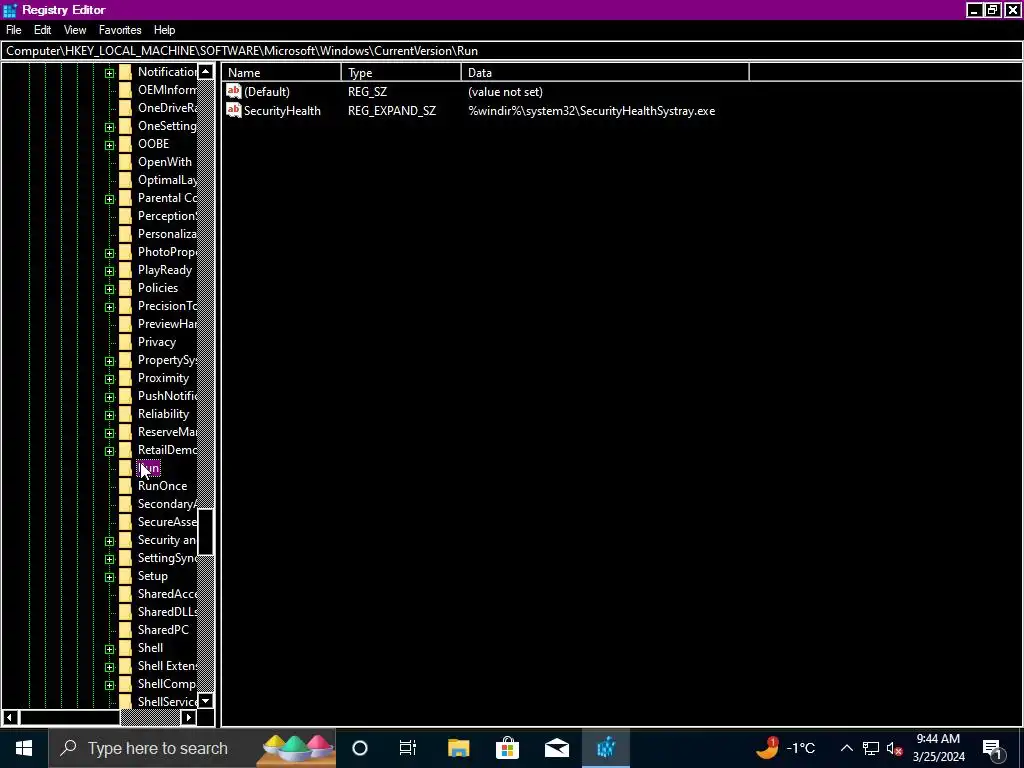Click the SecurityHealth value string icon
The image size is (1024, 768).
click(x=234, y=110)
